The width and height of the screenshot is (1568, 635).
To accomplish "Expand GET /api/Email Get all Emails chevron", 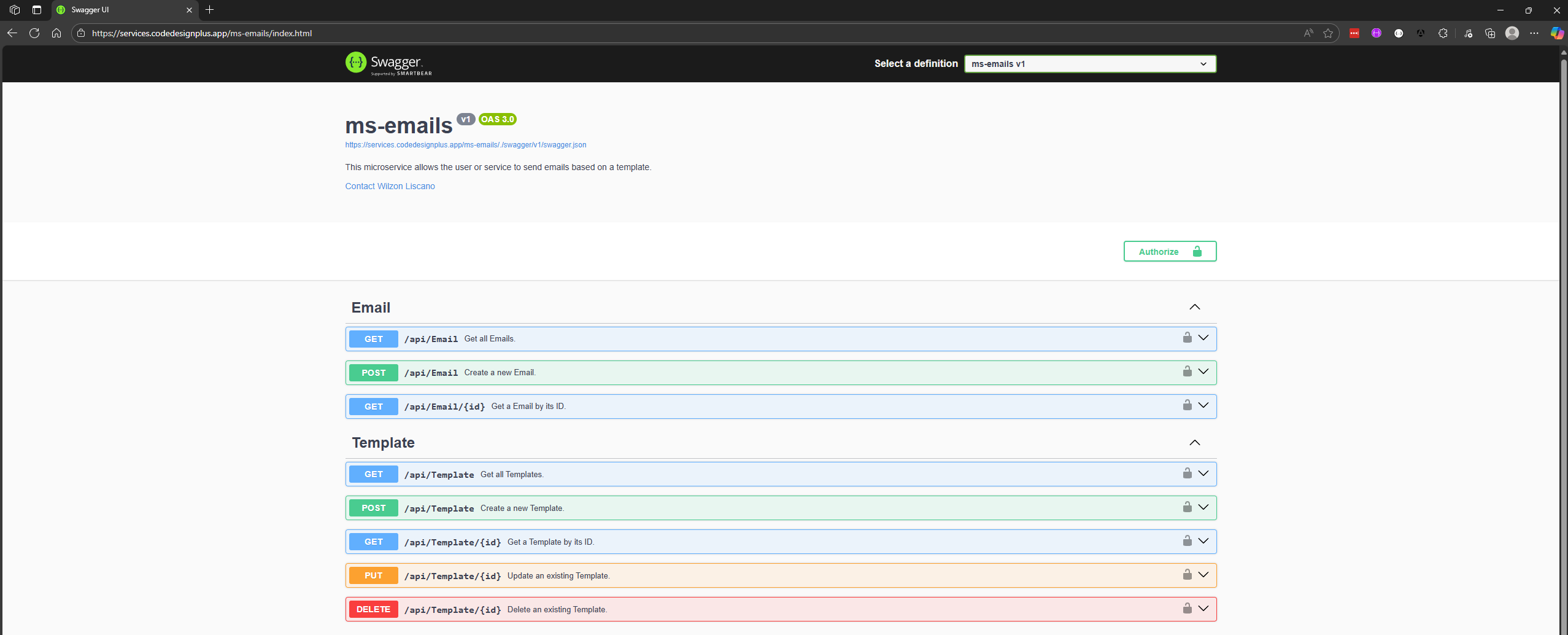I will click(x=1203, y=338).
